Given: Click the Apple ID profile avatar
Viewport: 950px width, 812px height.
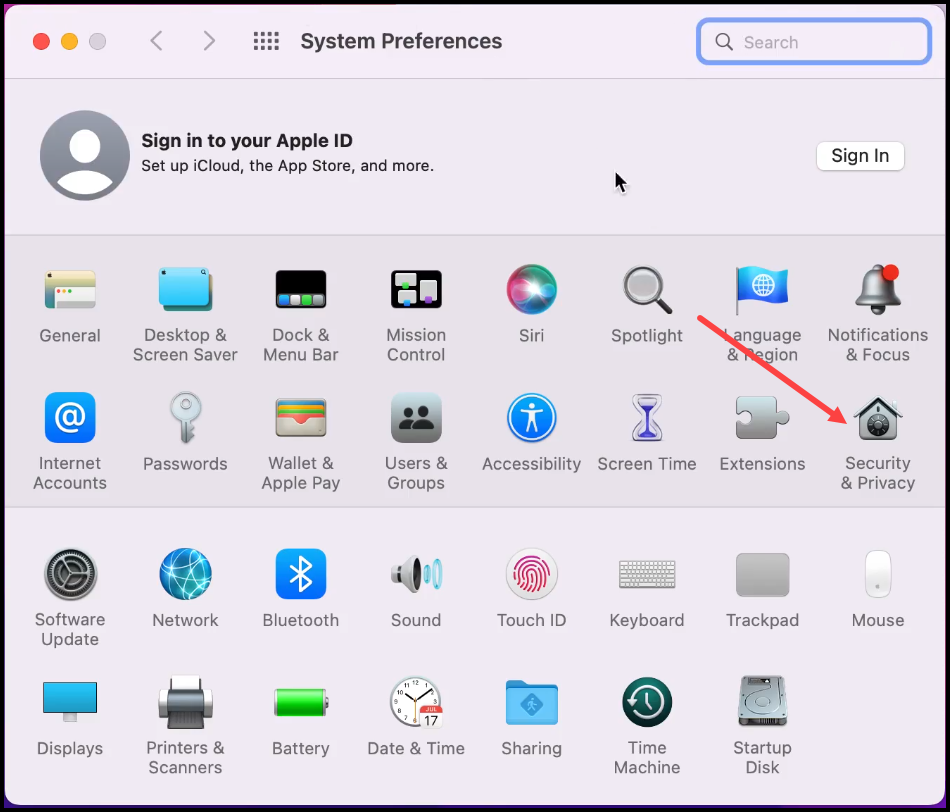Looking at the screenshot, I should (85, 156).
